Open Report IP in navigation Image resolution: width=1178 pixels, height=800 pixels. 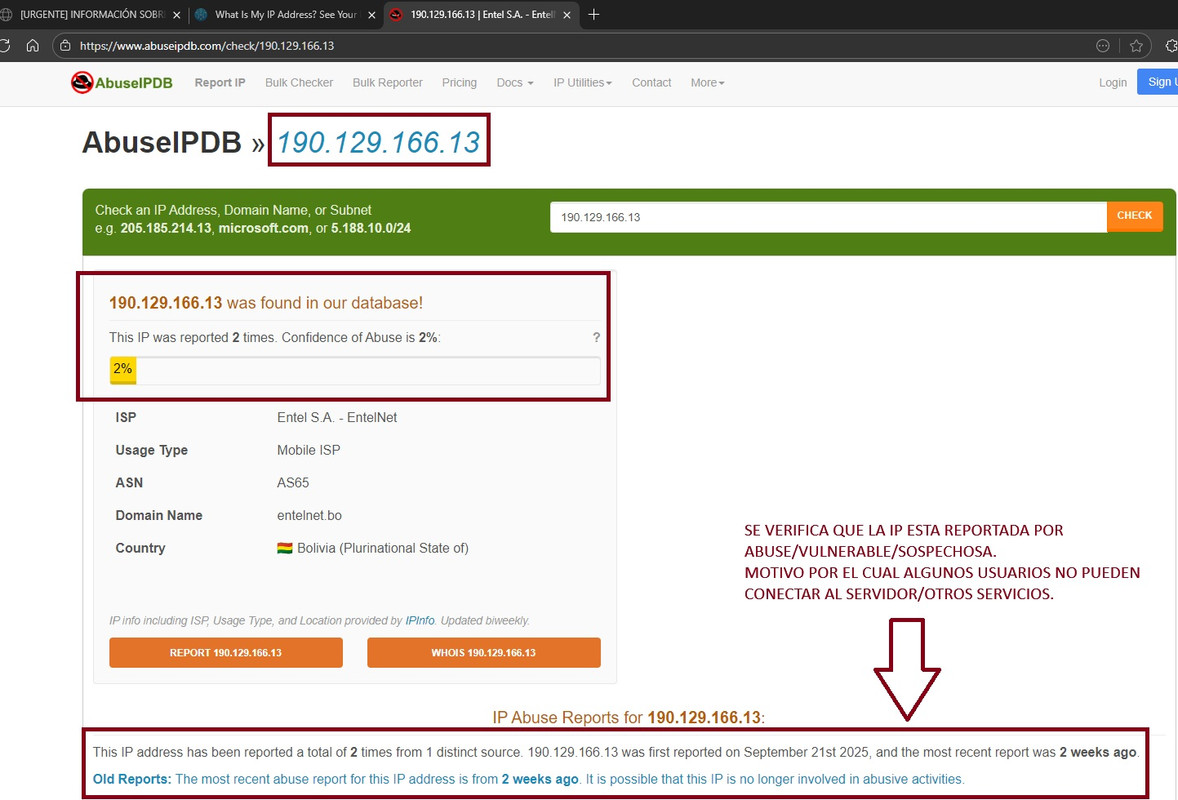coord(219,83)
